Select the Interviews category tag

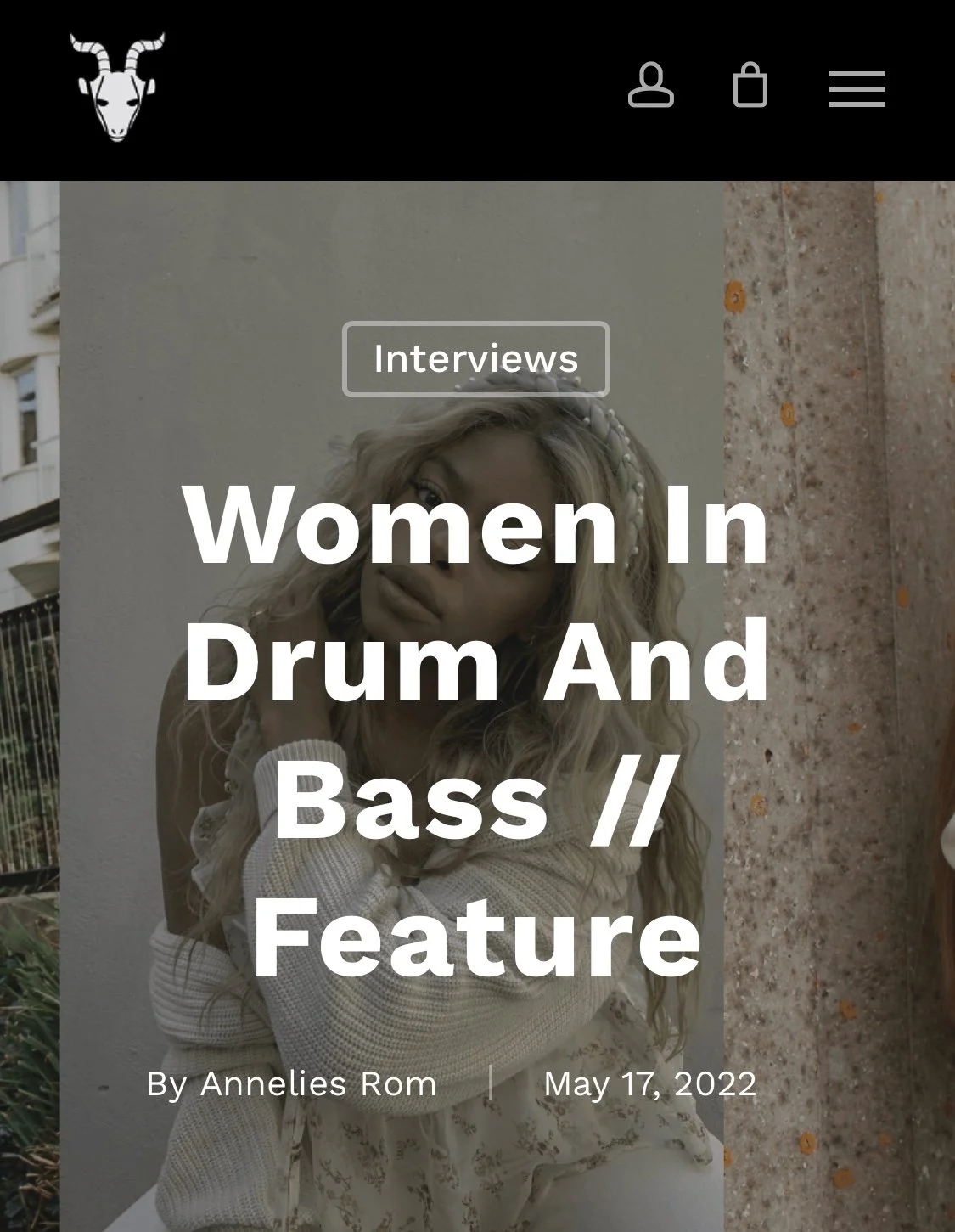476,358
